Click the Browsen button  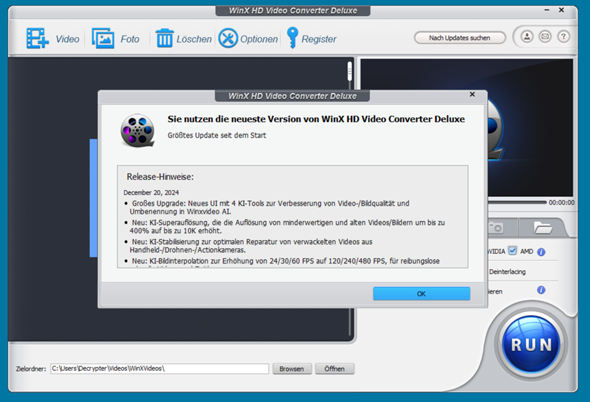[292, 369]
